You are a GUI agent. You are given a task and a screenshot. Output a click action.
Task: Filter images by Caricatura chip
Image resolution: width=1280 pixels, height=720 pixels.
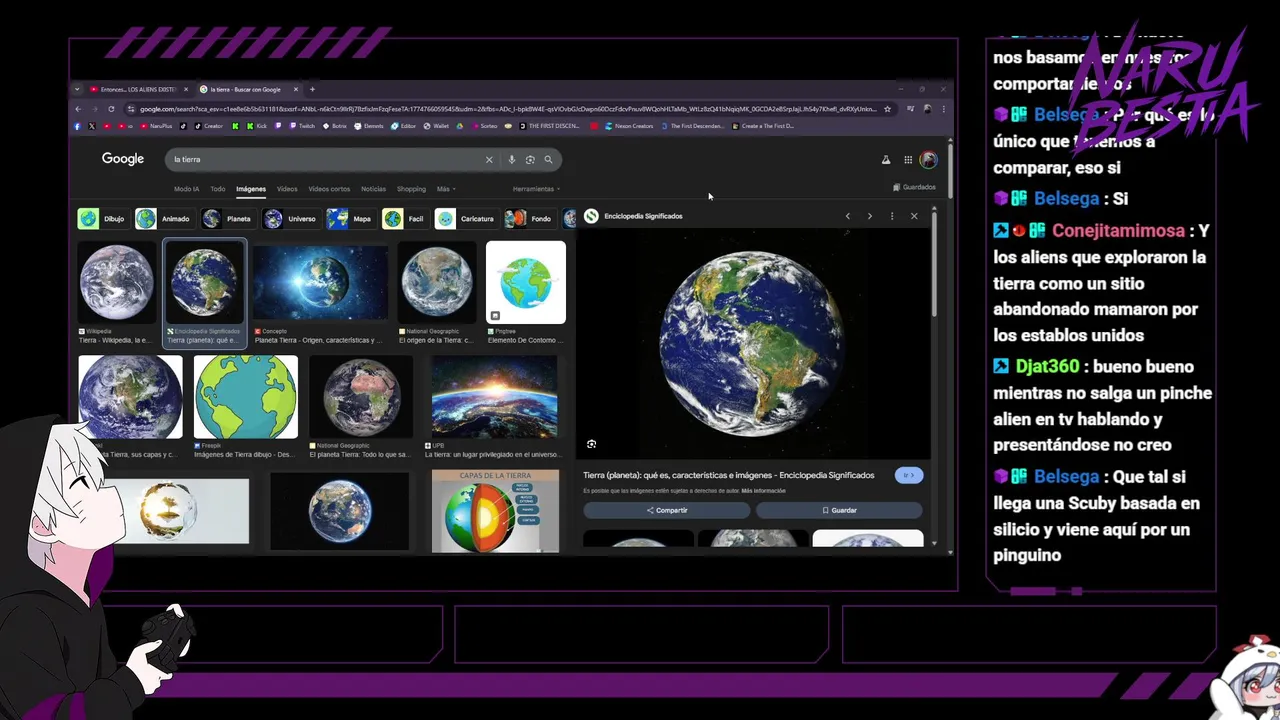[x=466, y=219]
